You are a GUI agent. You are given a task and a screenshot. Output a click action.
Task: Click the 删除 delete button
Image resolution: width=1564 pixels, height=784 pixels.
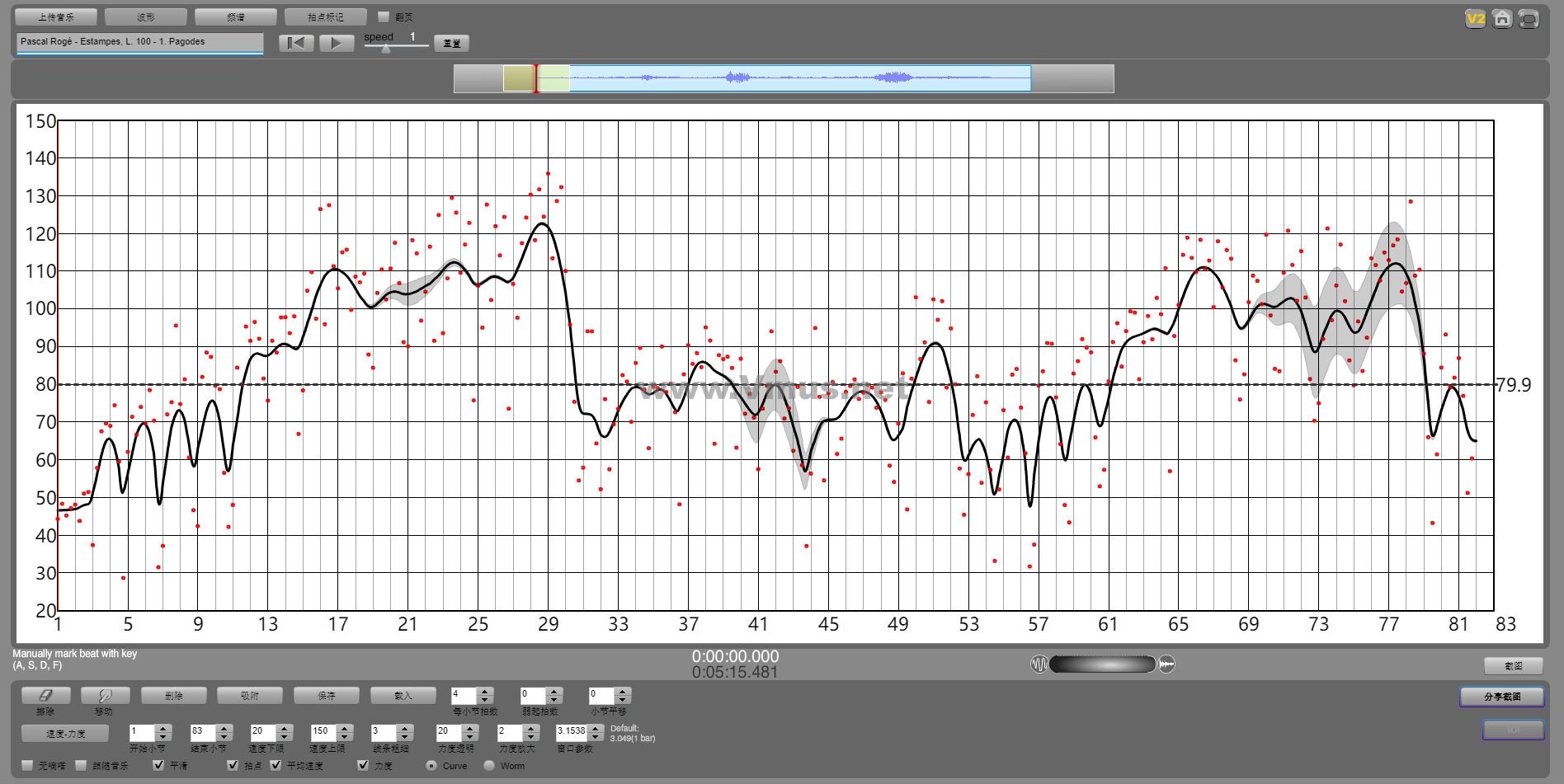click(173, 696)
